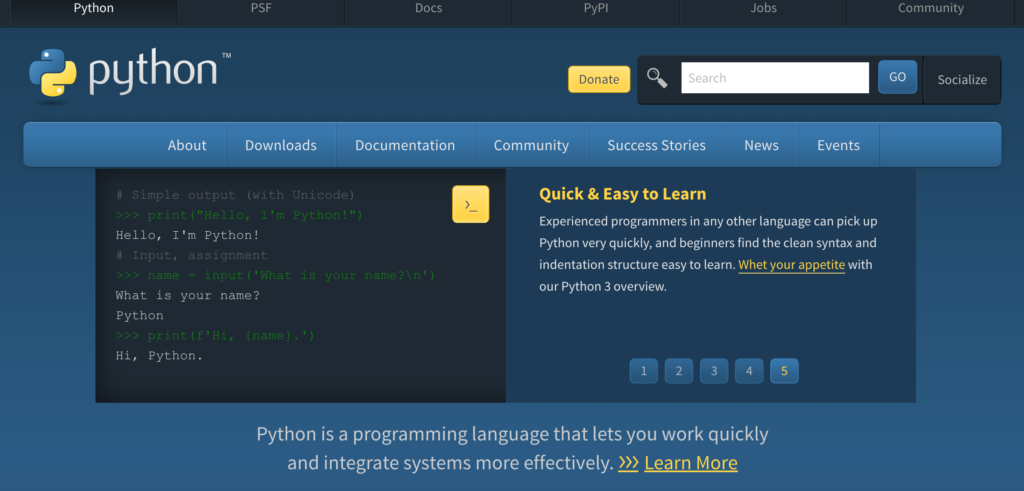Viewport: 1024px width, 491px height.
Task: Open the Success Stories menu
Action: (x=656, y=145)
